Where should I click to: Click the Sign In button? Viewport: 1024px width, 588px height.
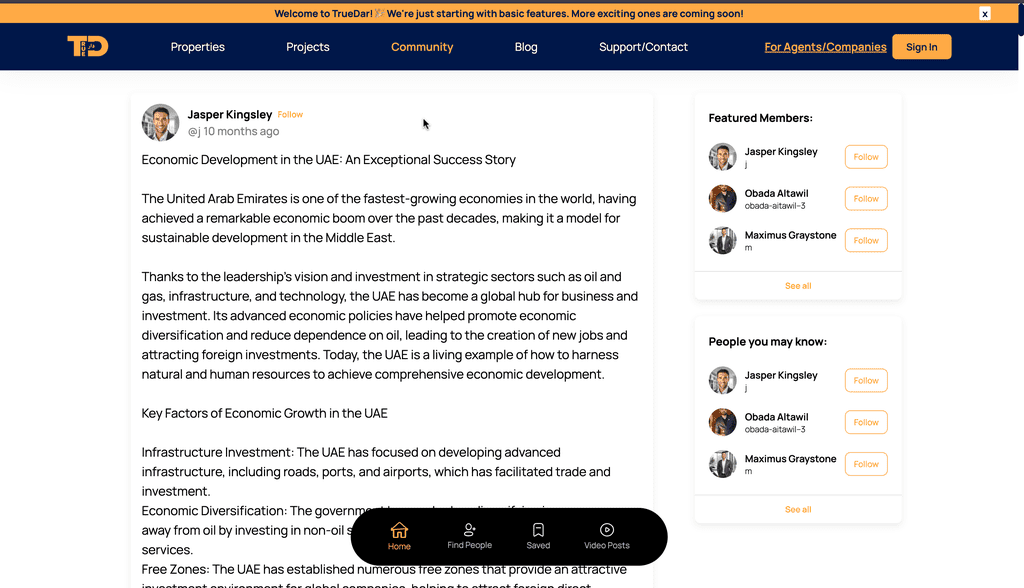[x=921, y=47]
